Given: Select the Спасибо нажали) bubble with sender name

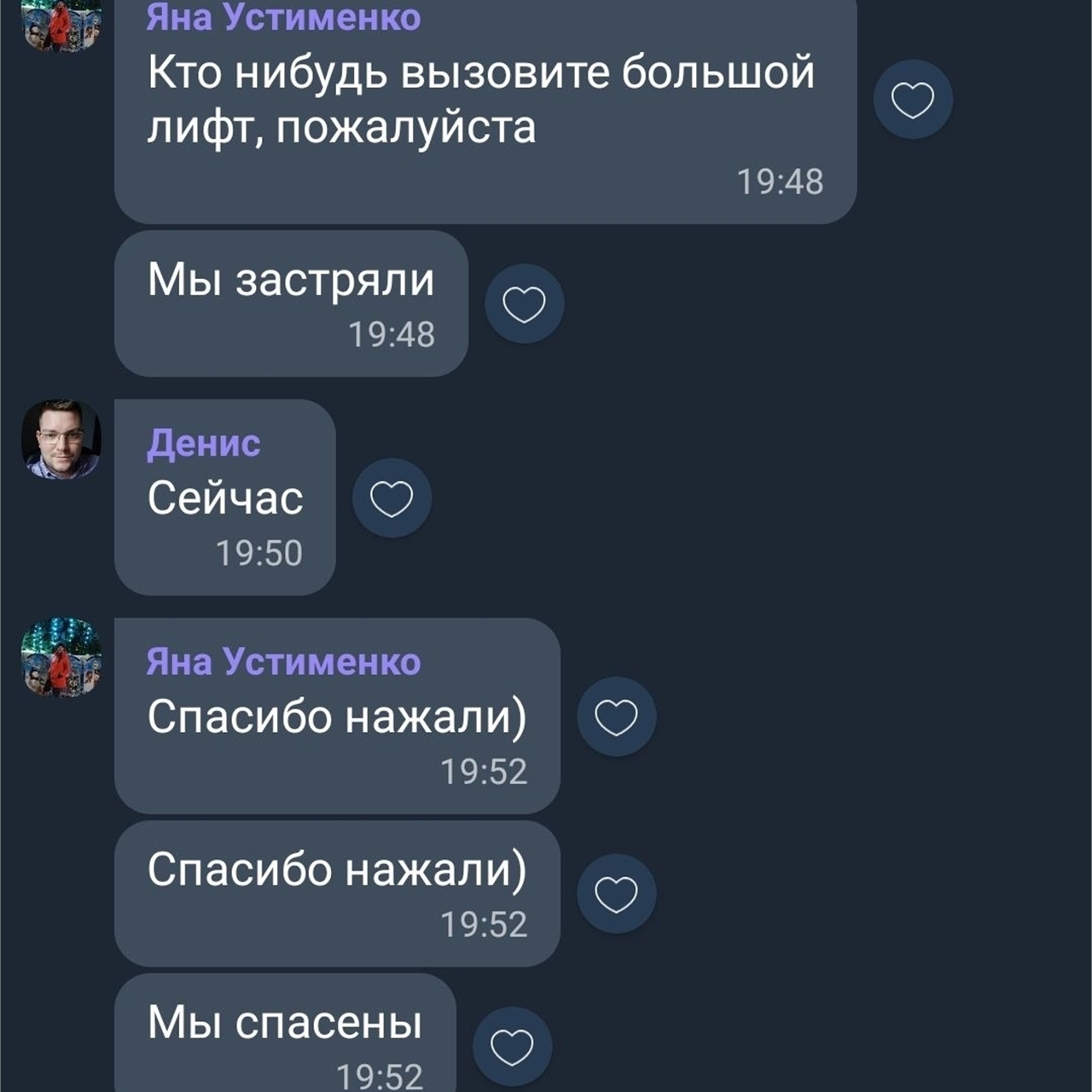Looking at the screenshot, I should [x=337, y=716].
